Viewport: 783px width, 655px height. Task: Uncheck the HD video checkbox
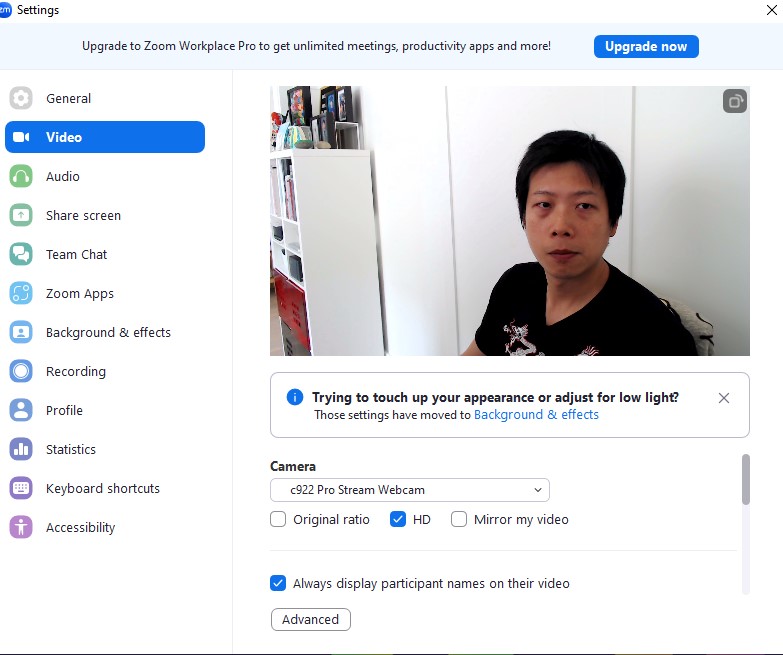(x=398, y=519)
